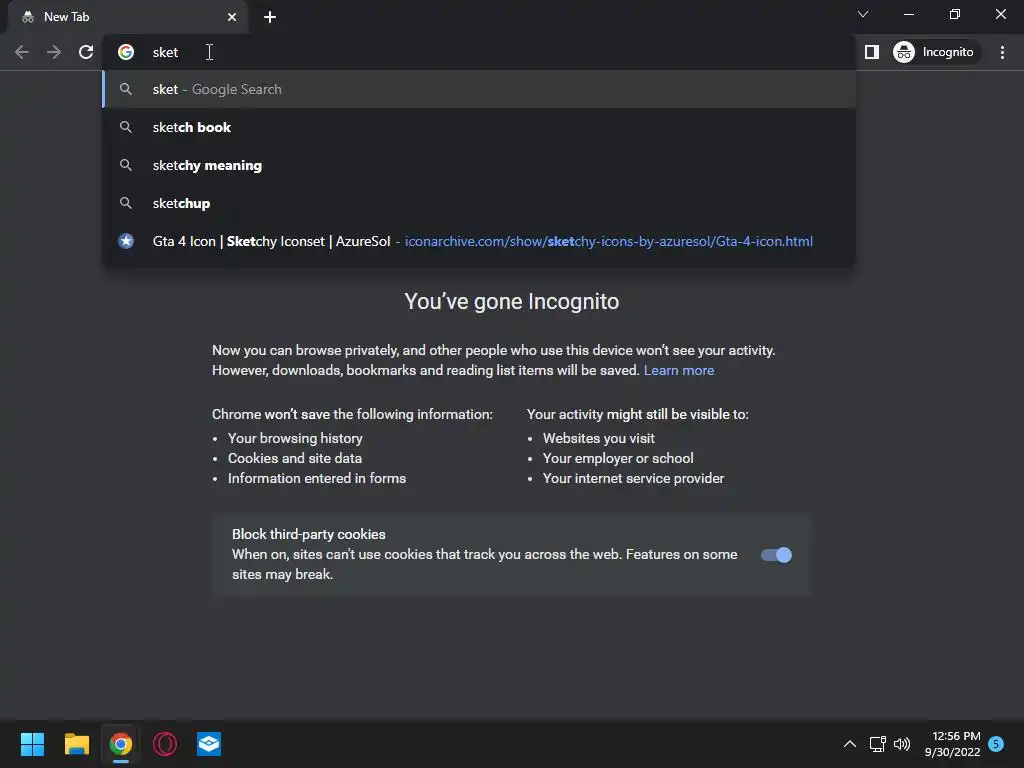Click 'Your employer or school' list item
This screenshot has width=1024, height=768.
pos(618,458)
